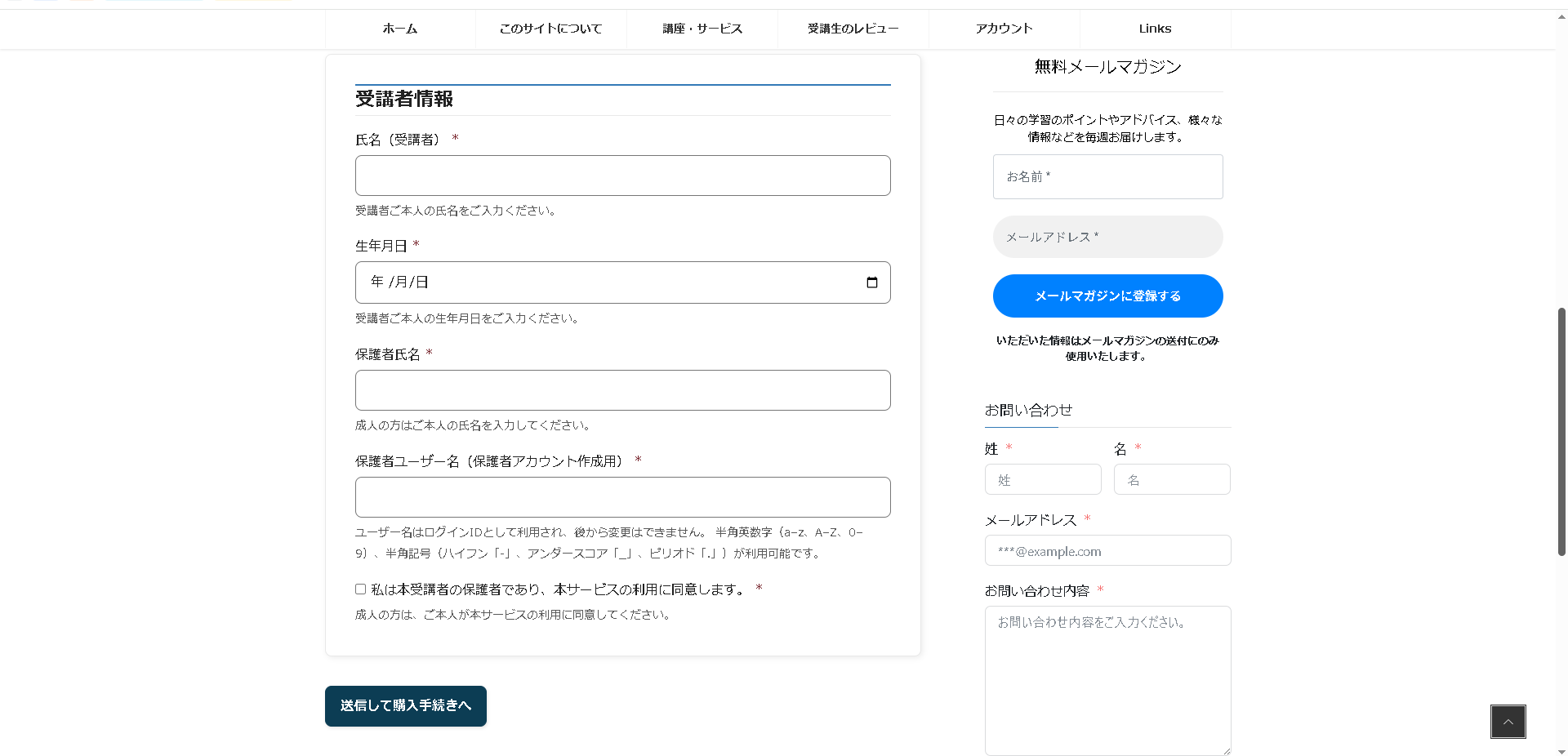This screenshot has height=756, width=1568.
Task: Check the guardian consent agreement checkbox
Action: [x=360, y=589]
